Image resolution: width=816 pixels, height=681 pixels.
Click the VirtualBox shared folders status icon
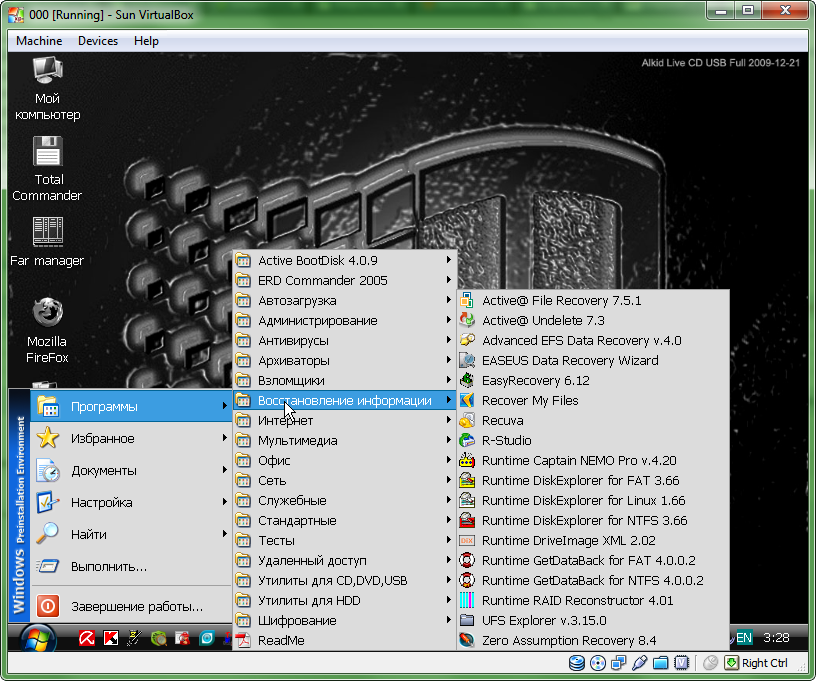pyautogui.click(x=660, y=663)
